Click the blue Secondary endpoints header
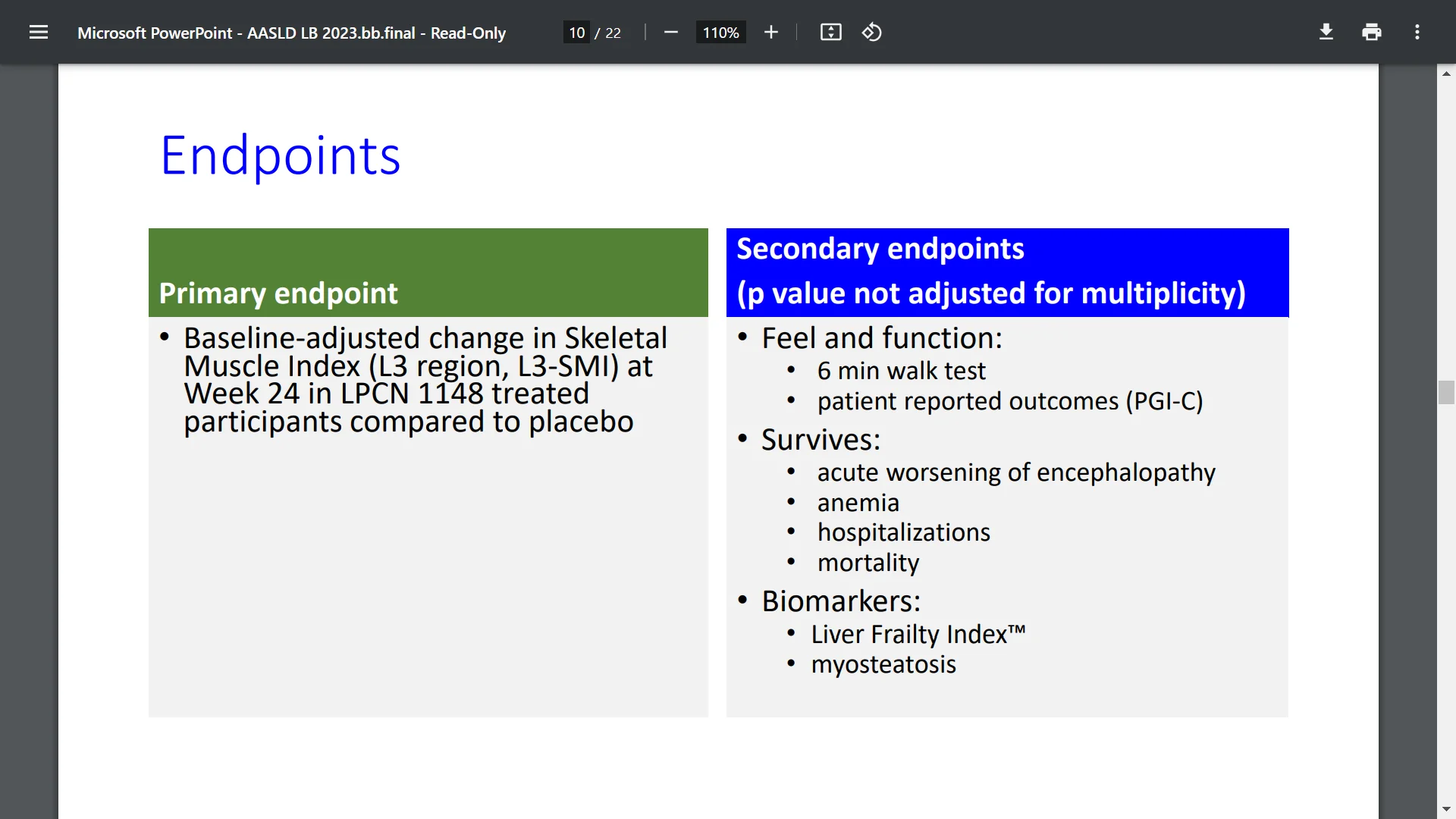Viewport: 1456px width, 819px height. pyautogui.click(x=1007, y=271)
